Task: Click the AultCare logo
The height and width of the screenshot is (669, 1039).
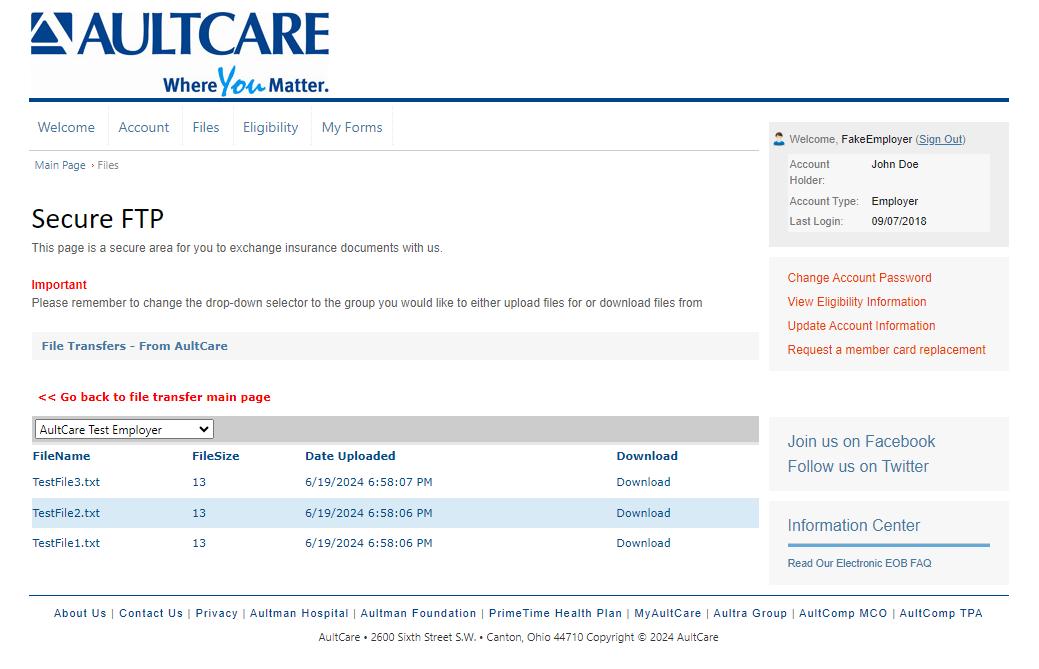Action: [x=180, y=54]
